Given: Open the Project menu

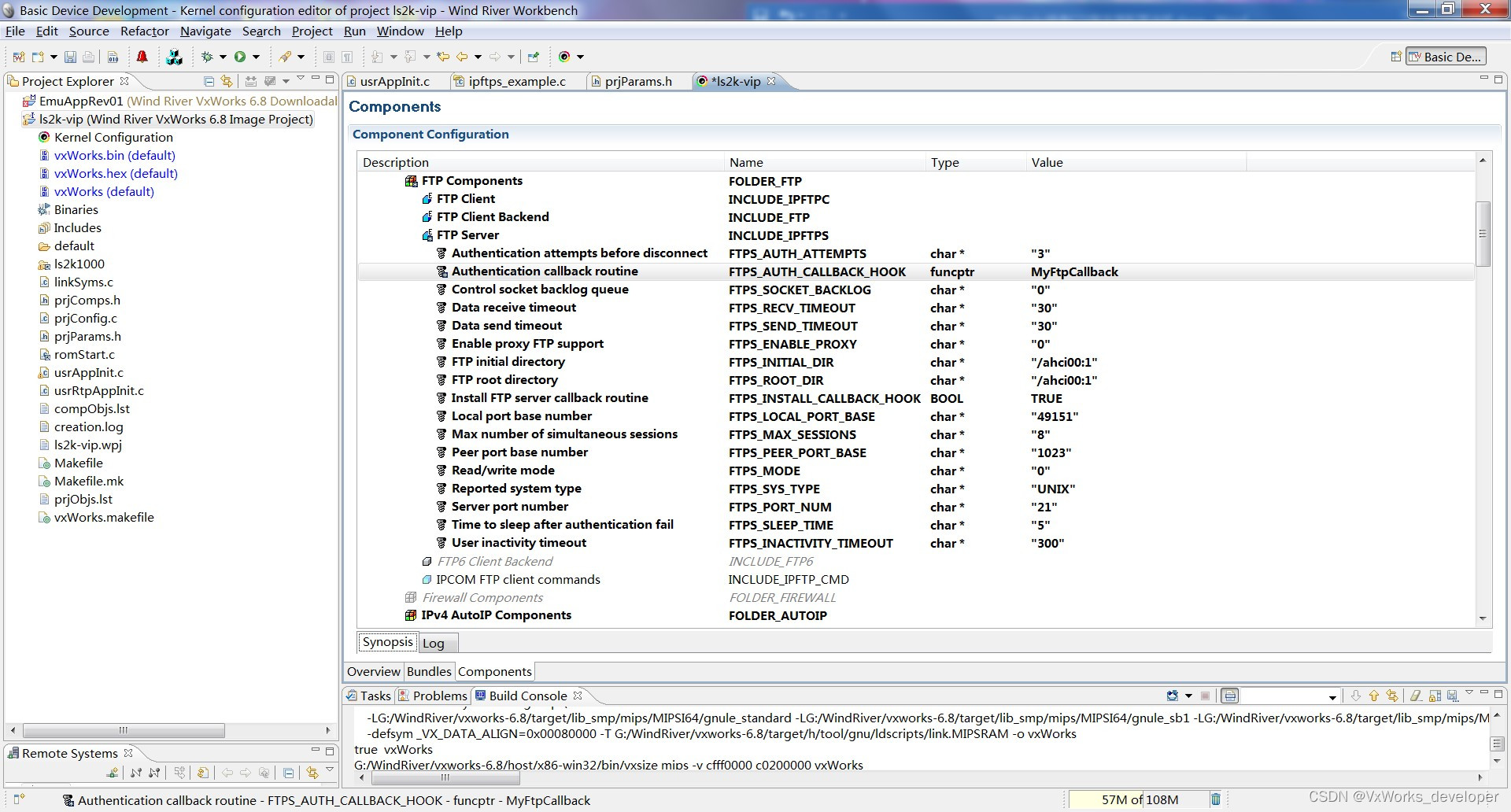Looking at the screenshot, I should point(312,31).
